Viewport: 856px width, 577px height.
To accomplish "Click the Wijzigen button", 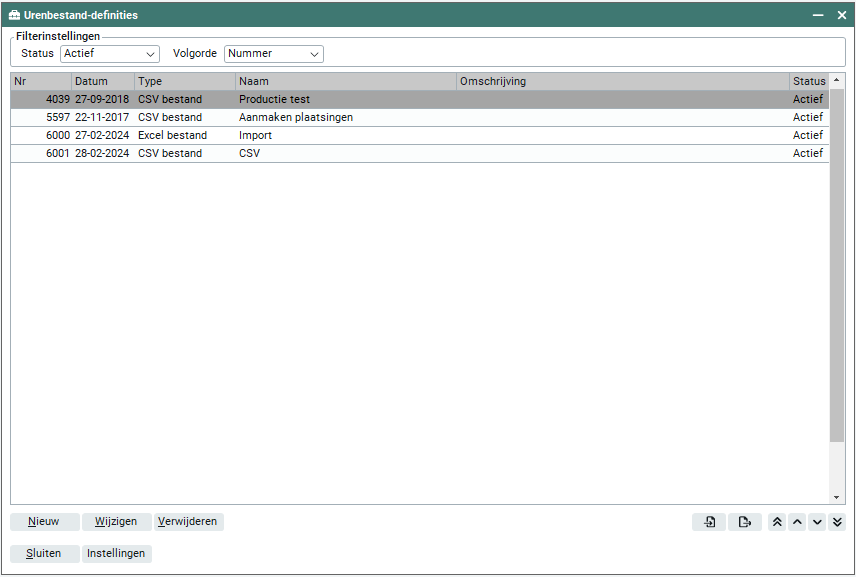I will point(116,522).
